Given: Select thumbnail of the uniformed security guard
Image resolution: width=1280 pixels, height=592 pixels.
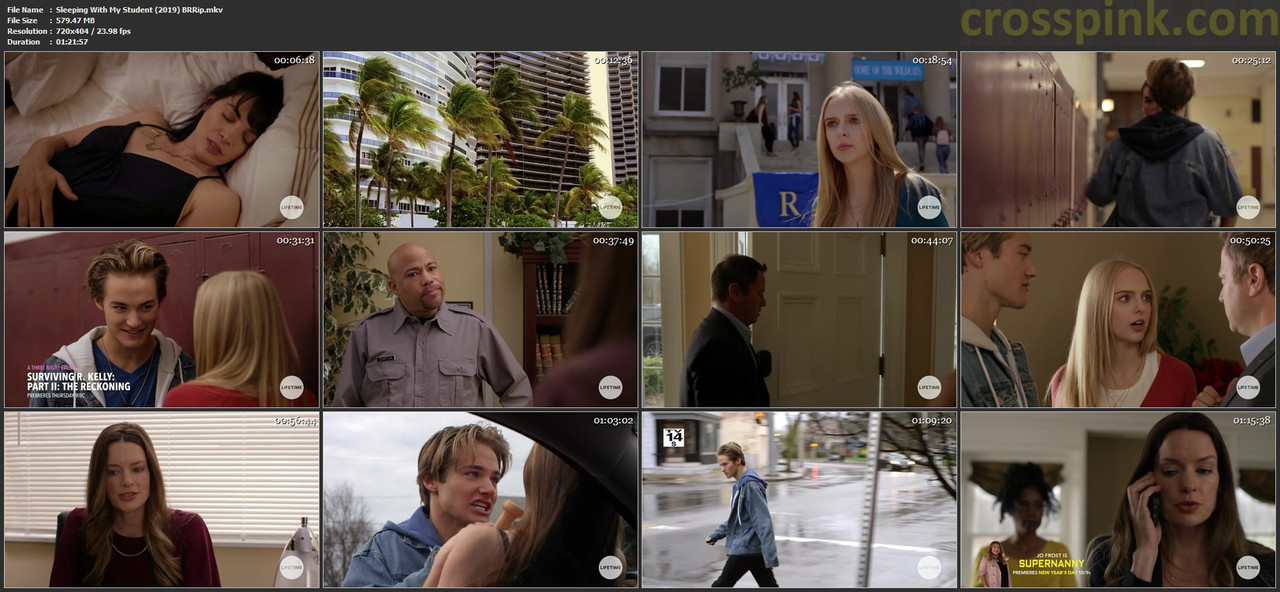Looking at the screenshot, I should [480, 319].
